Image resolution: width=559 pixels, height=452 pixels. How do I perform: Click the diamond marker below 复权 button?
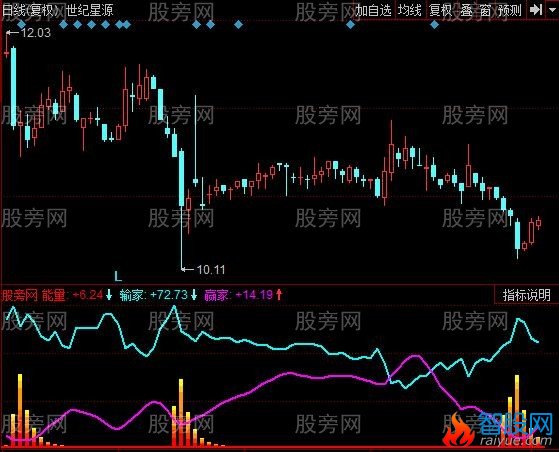click(434, 24)
